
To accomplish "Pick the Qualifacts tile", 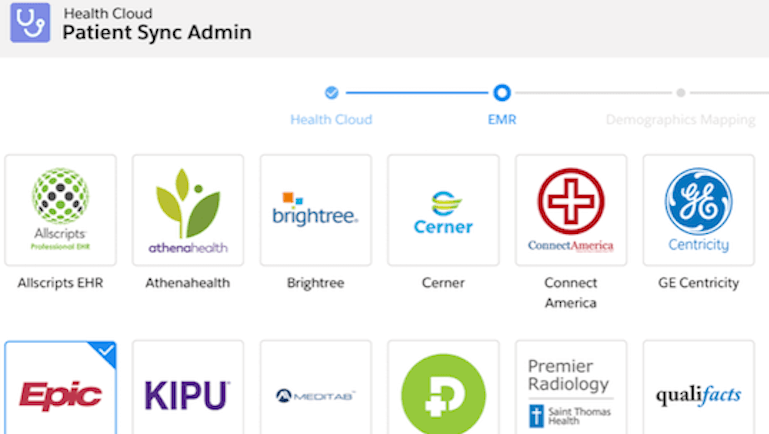I will click(699, 388).
